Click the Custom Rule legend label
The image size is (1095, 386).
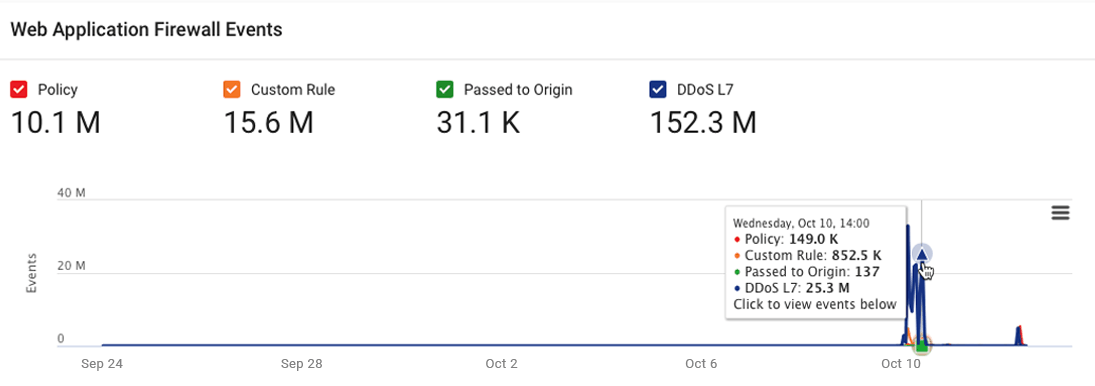293,89
